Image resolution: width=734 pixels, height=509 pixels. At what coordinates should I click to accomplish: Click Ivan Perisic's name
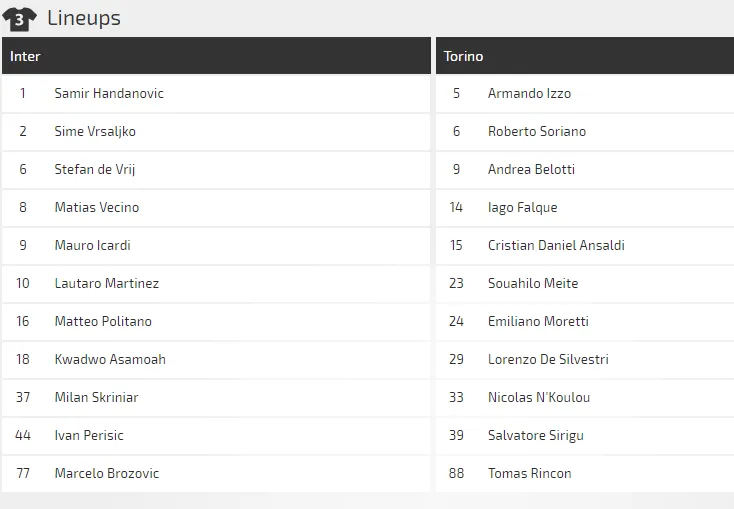[x=89, y=435]
